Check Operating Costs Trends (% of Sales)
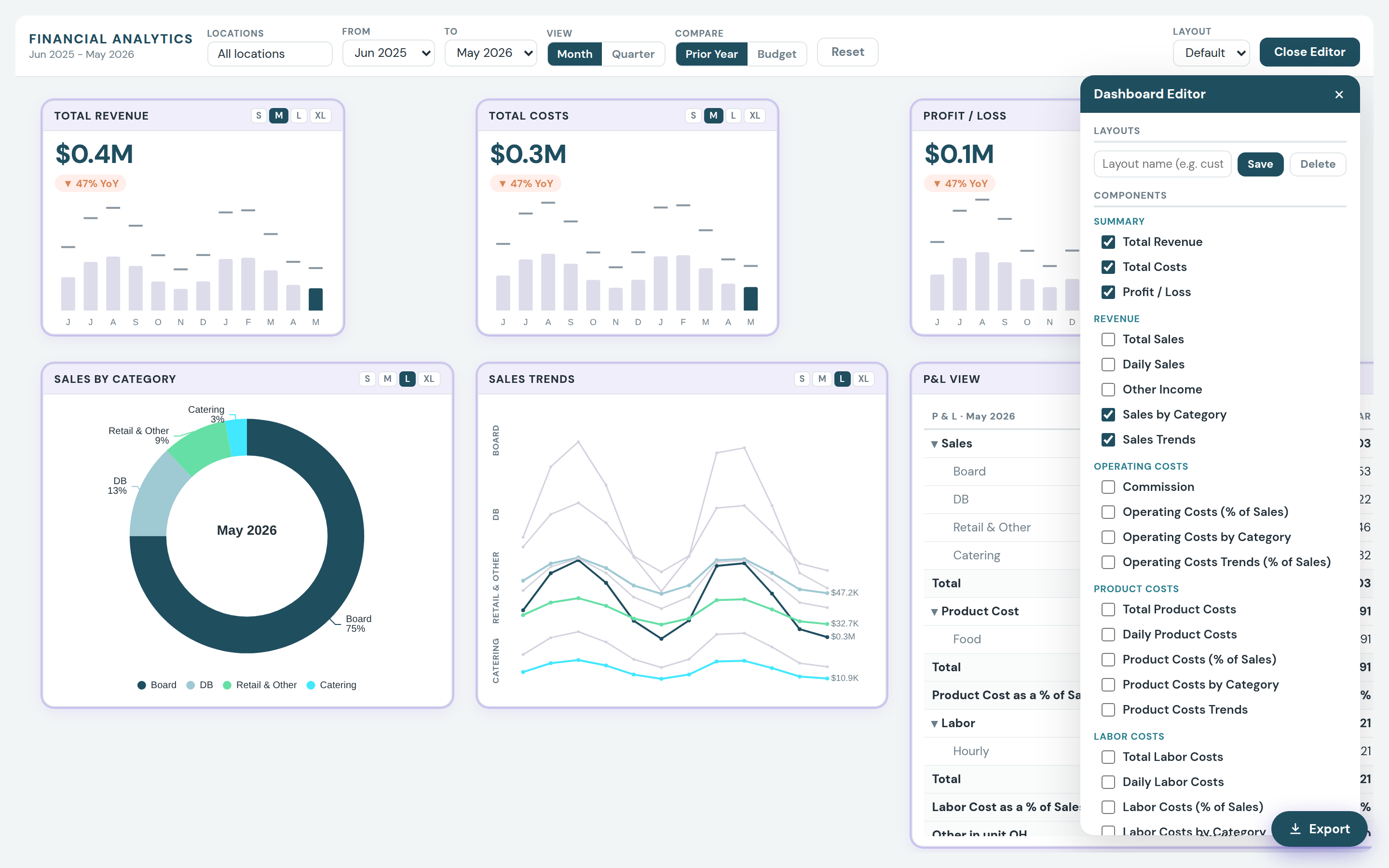 tap(1108, 563)
